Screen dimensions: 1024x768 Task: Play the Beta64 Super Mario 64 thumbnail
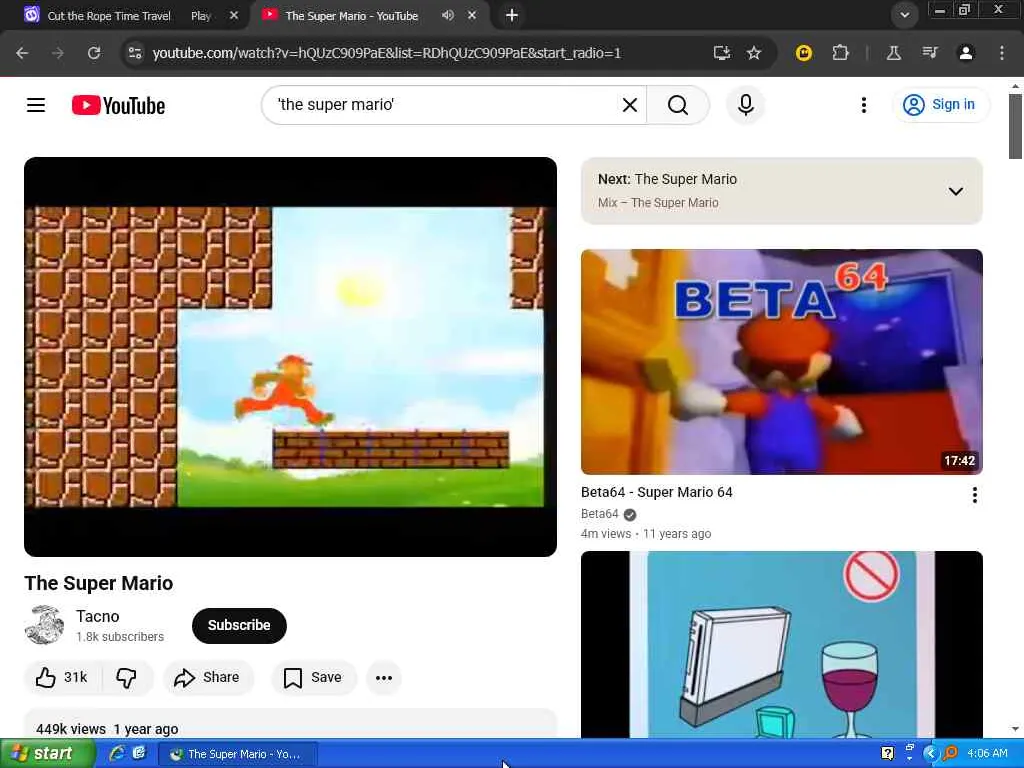click(x=782, y=362)
